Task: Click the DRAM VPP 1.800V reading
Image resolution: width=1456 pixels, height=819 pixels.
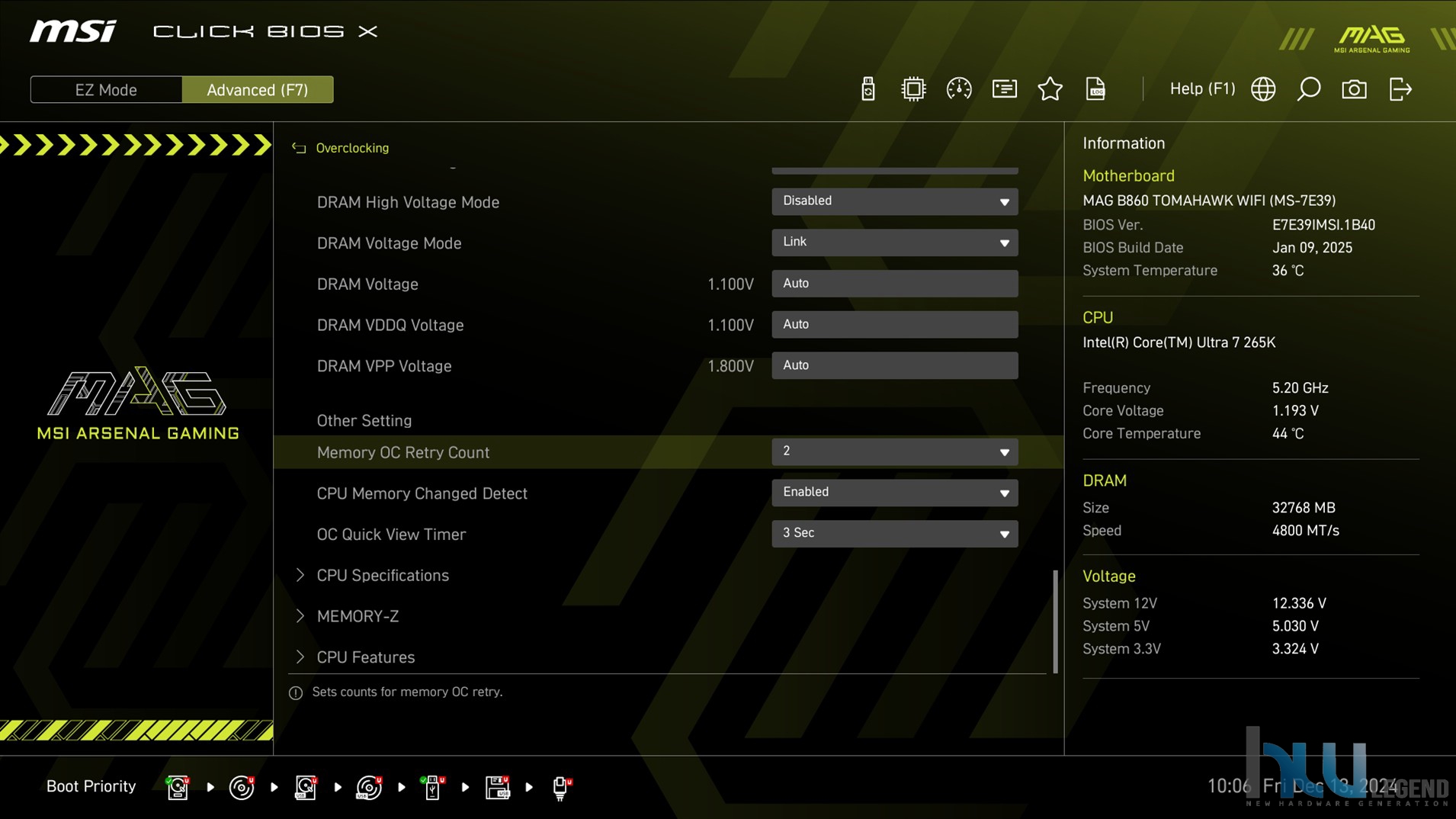Action: pyautogui.click(x=730, y=367)
